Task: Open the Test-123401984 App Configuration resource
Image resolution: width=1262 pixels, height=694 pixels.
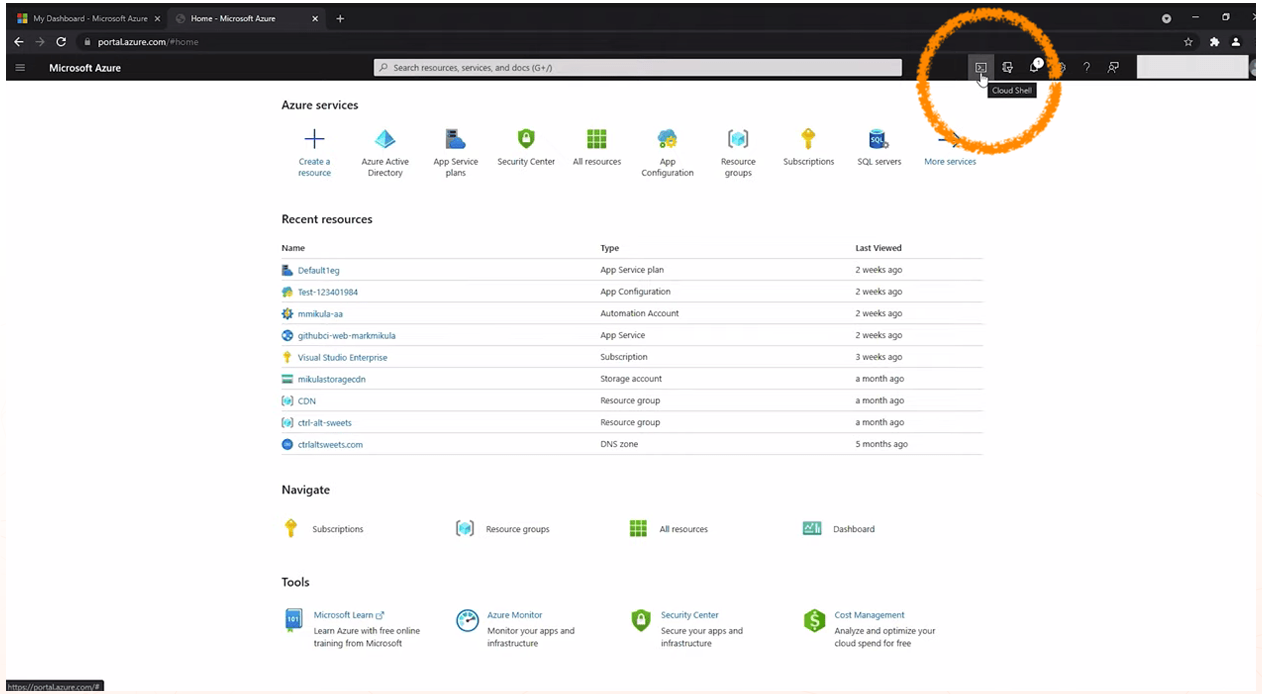Action: click(328, 292)
